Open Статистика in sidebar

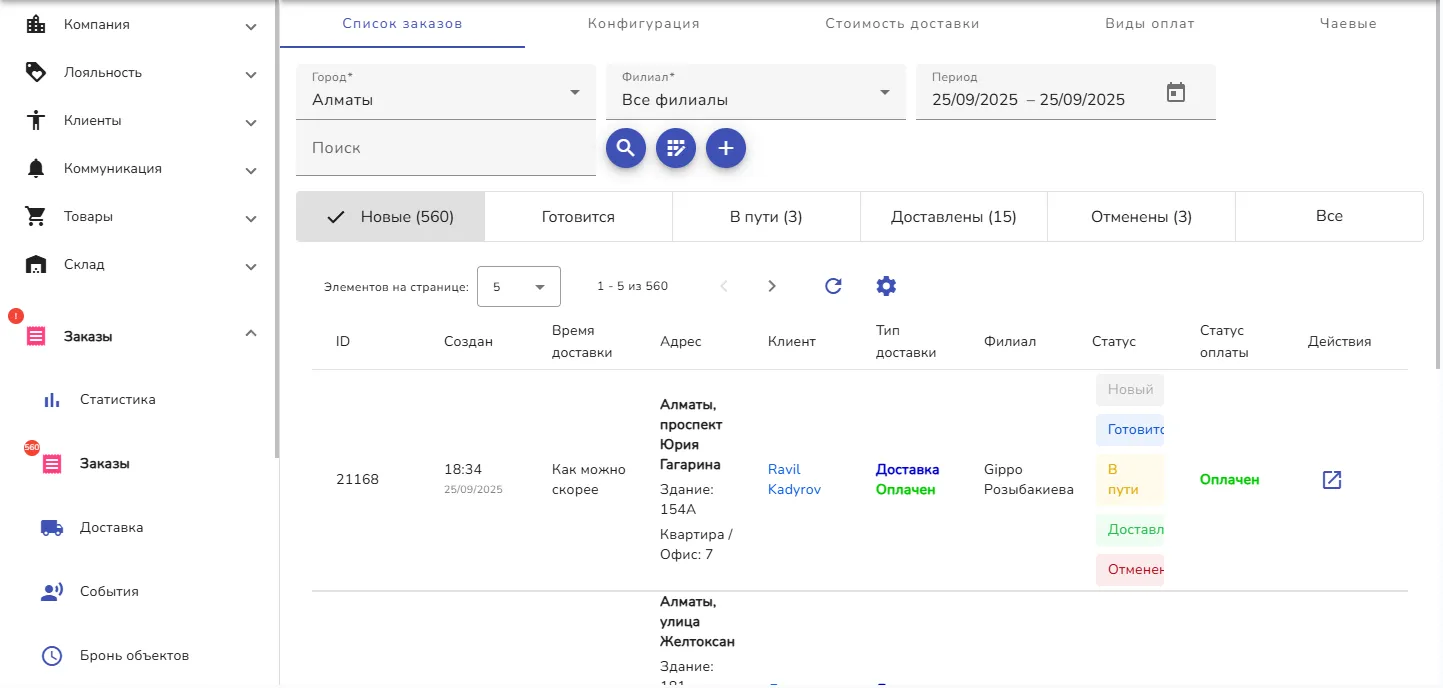click(x=117, y=400)
